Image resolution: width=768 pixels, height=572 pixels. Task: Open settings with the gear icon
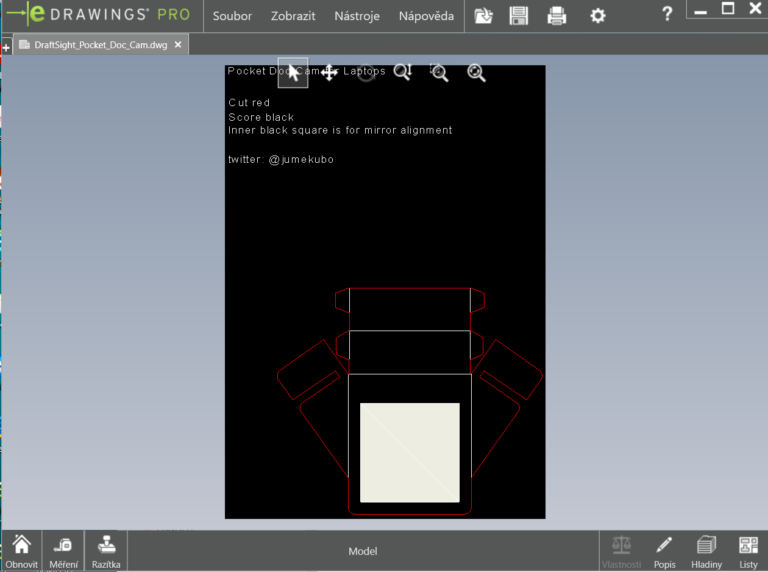click(x=597, y=16)
